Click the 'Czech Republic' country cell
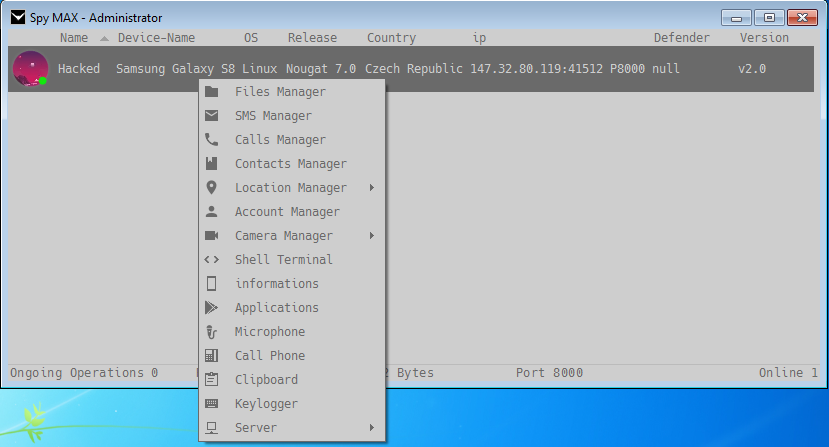The width and height of the screenshot is (829, 447). tap(414, 69)
